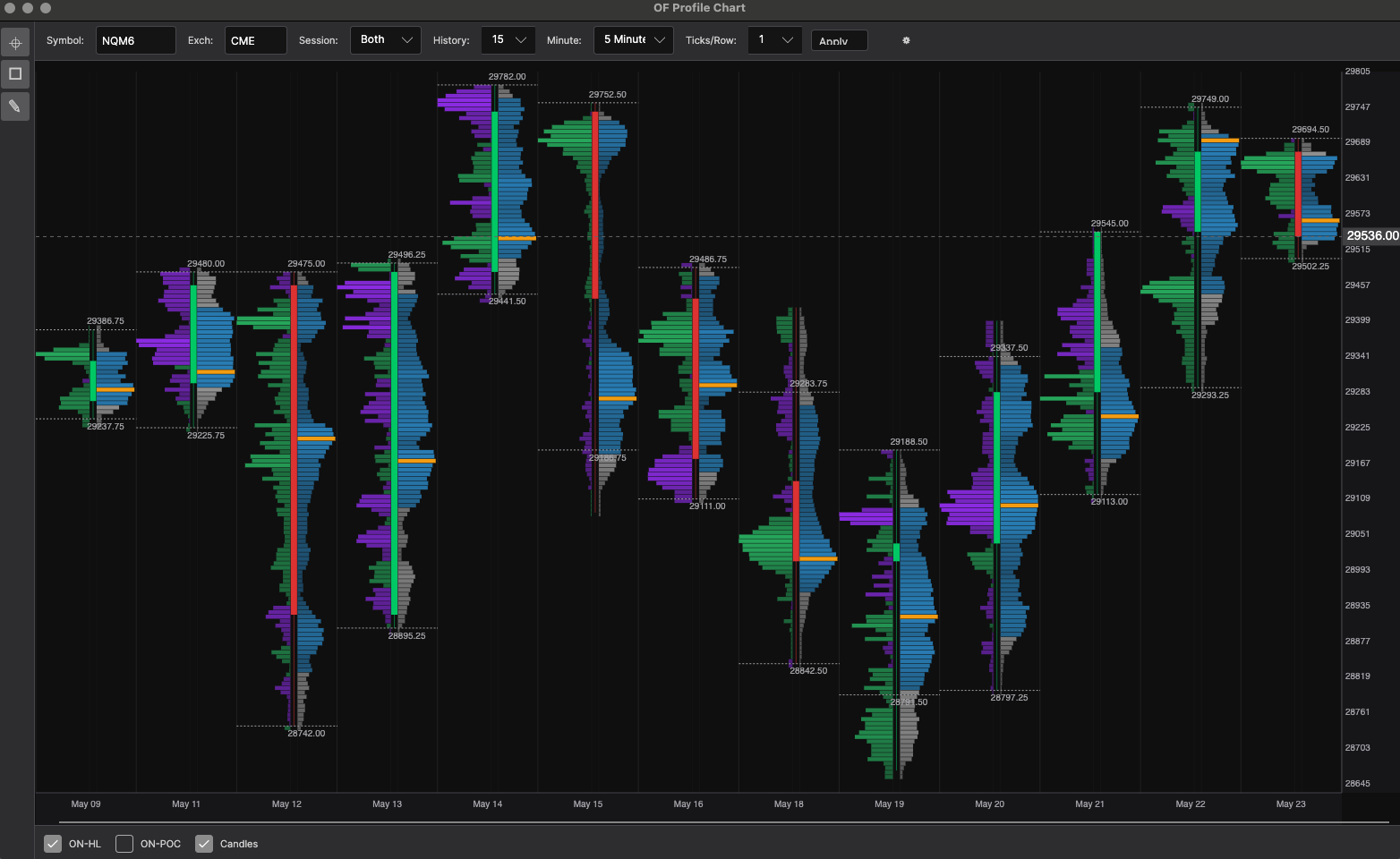This screenshot has width=1400, height=859.
Task: Click the May 22 date label
Action: (x=1191, y=804)
